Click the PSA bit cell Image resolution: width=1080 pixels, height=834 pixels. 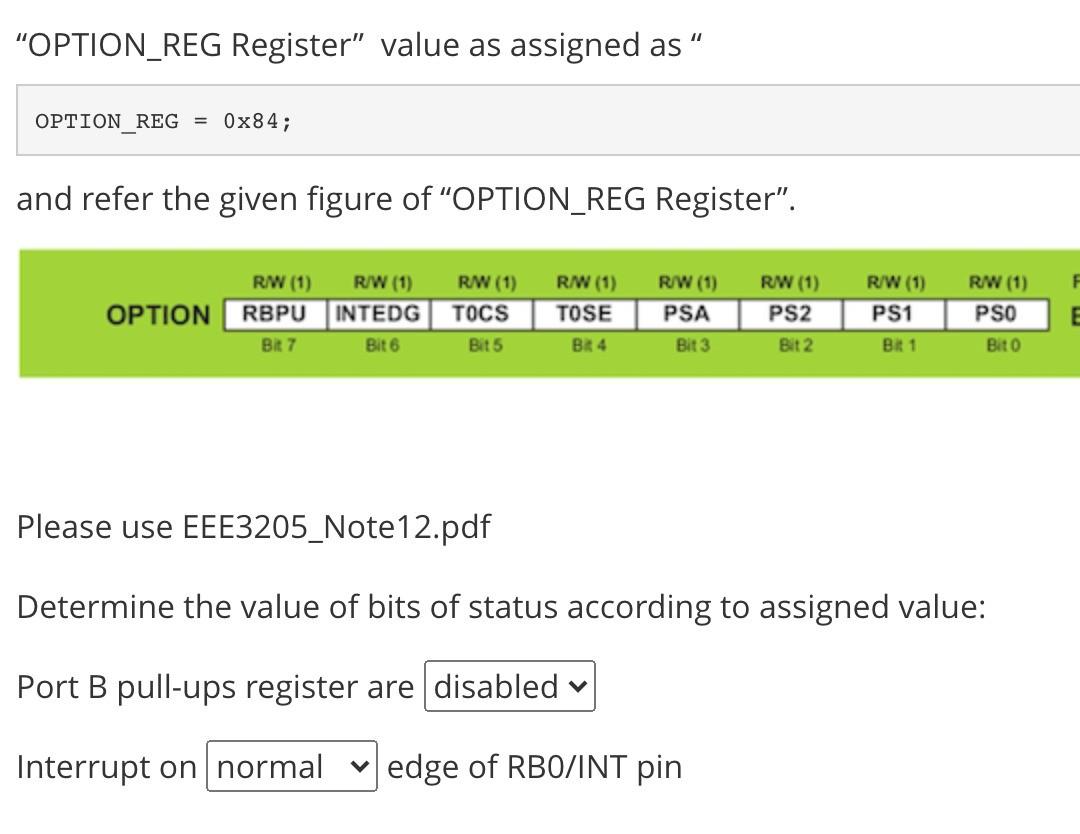(687, 313)
